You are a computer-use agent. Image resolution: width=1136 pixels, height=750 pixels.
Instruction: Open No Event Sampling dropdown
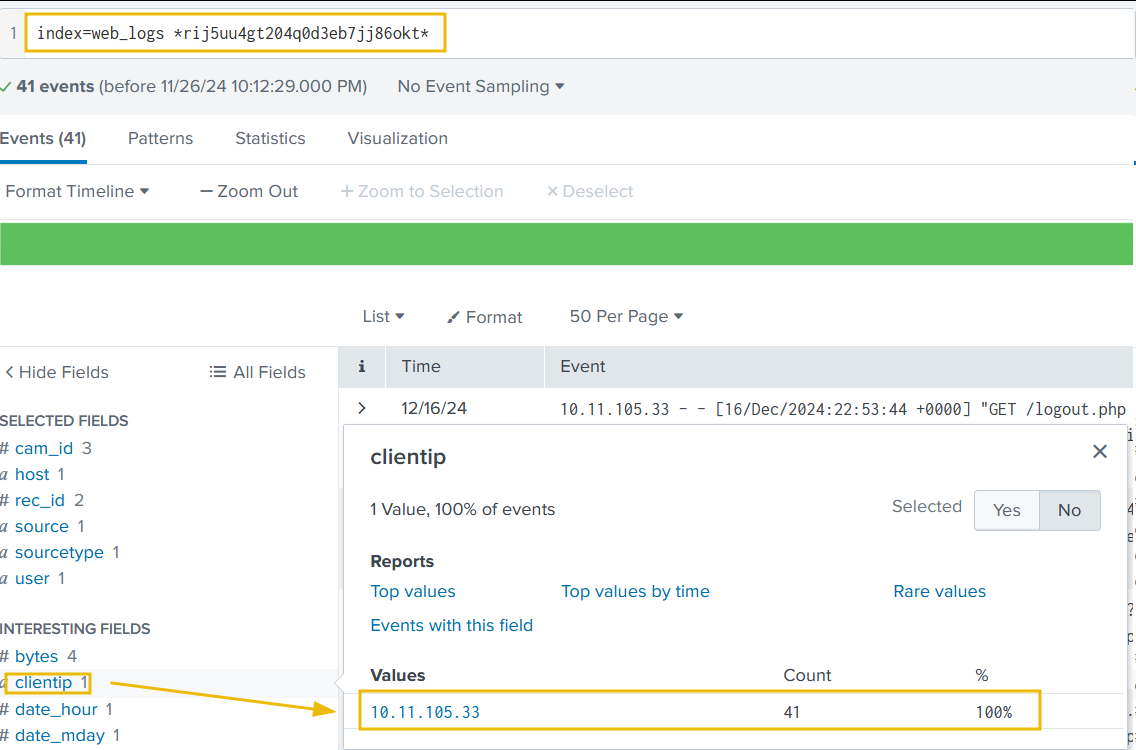click(x=481, y=87)
